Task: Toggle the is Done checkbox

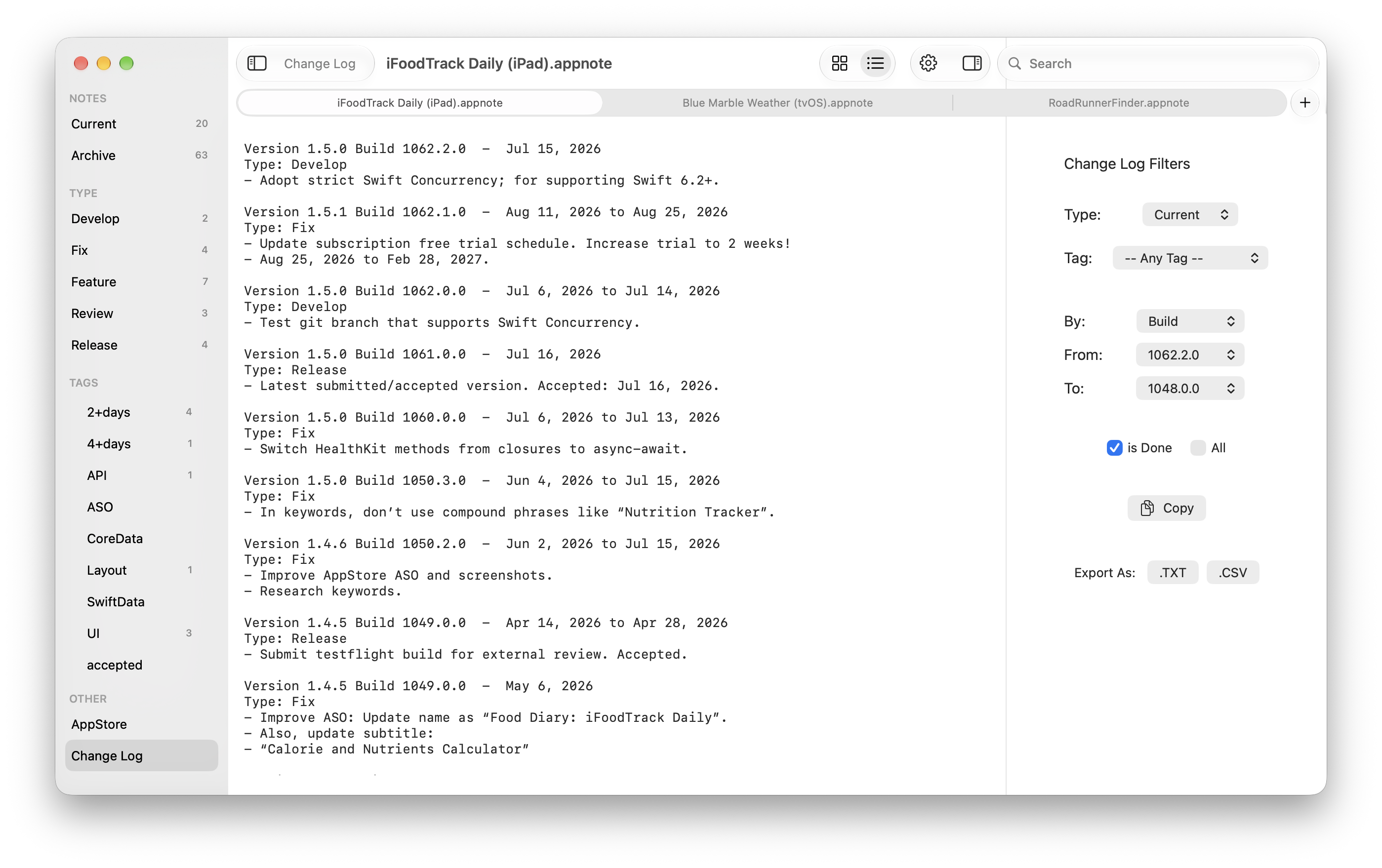Action: 1114,447
